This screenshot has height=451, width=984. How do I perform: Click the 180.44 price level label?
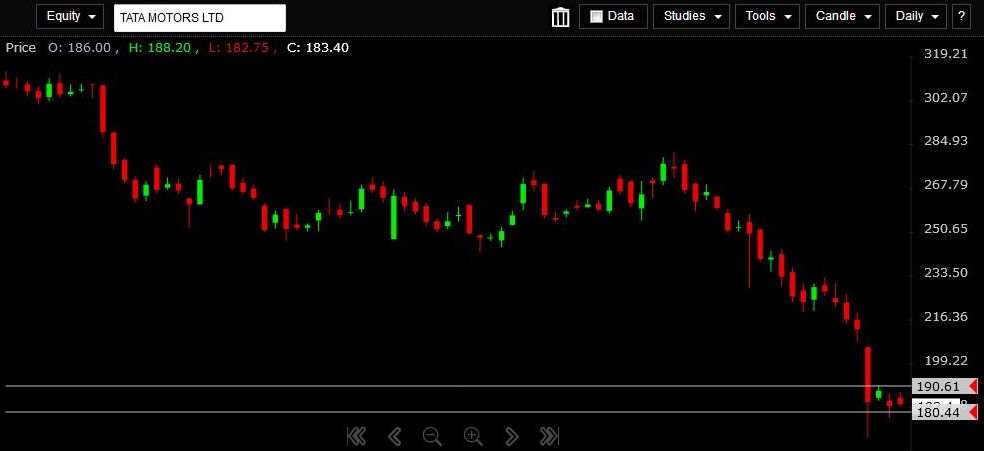[938, 412]
